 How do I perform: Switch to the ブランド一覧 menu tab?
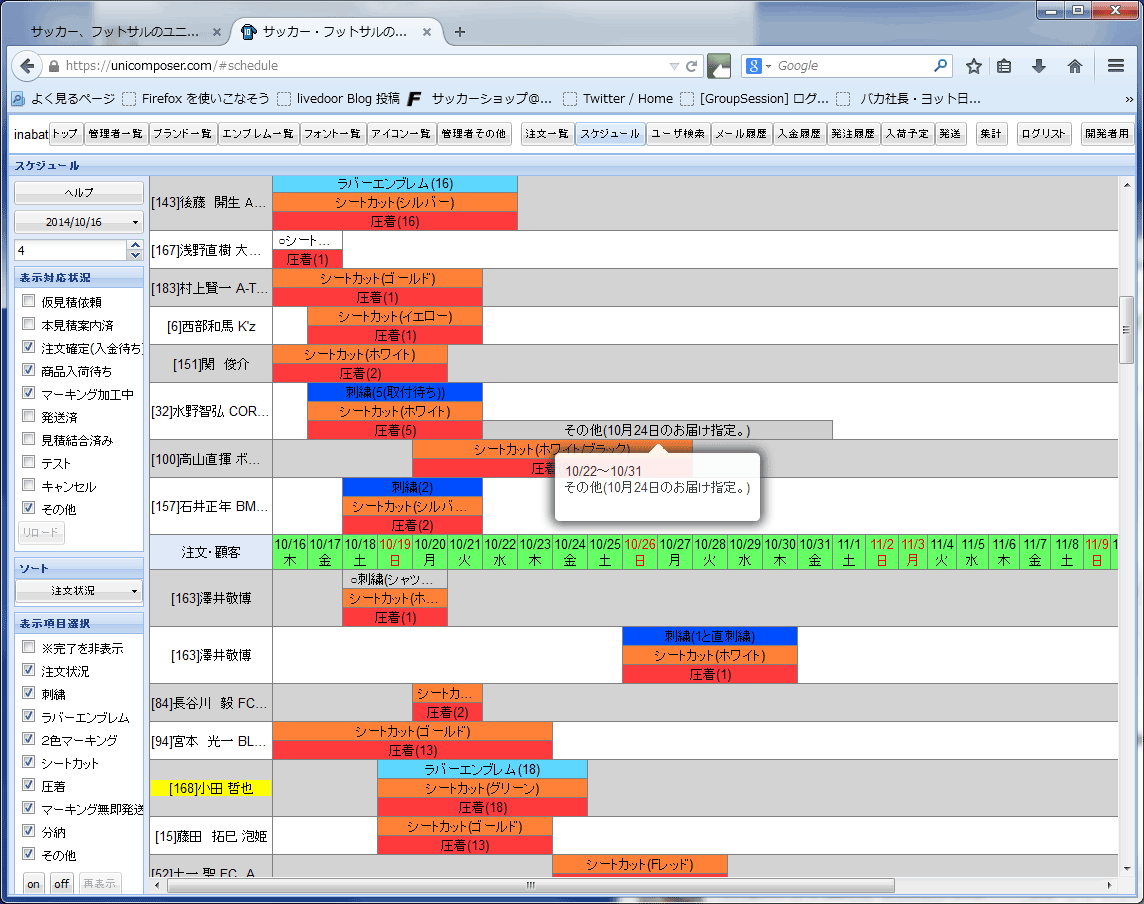point(184,134)
